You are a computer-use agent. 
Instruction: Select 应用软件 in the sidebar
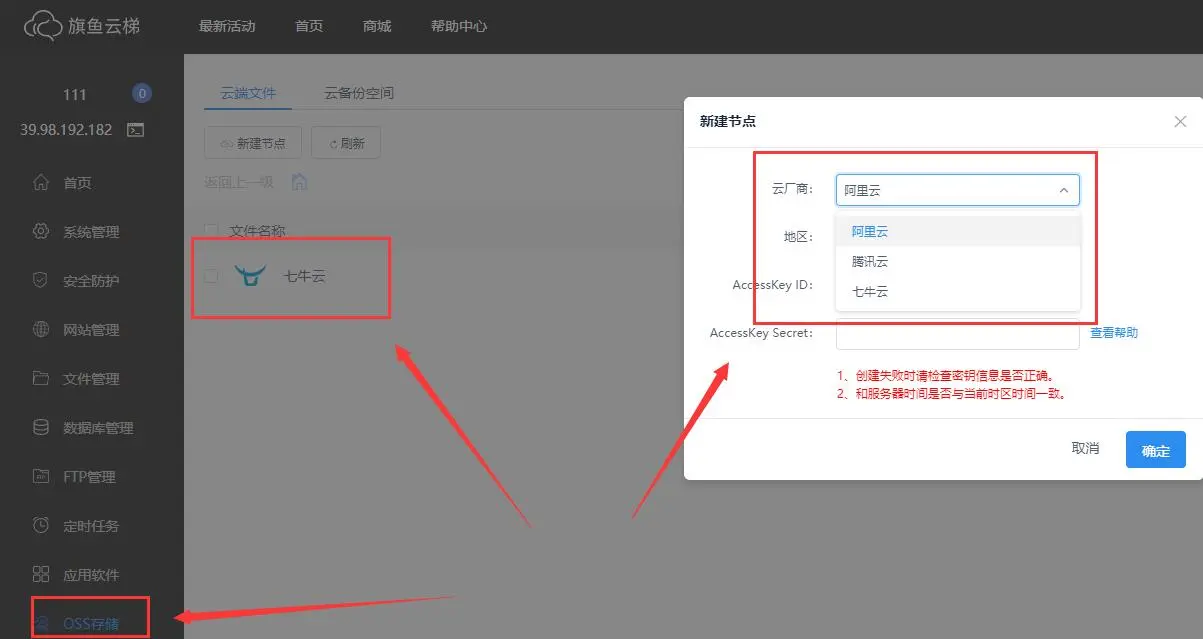pyautogui.click(x=91, y=575)
